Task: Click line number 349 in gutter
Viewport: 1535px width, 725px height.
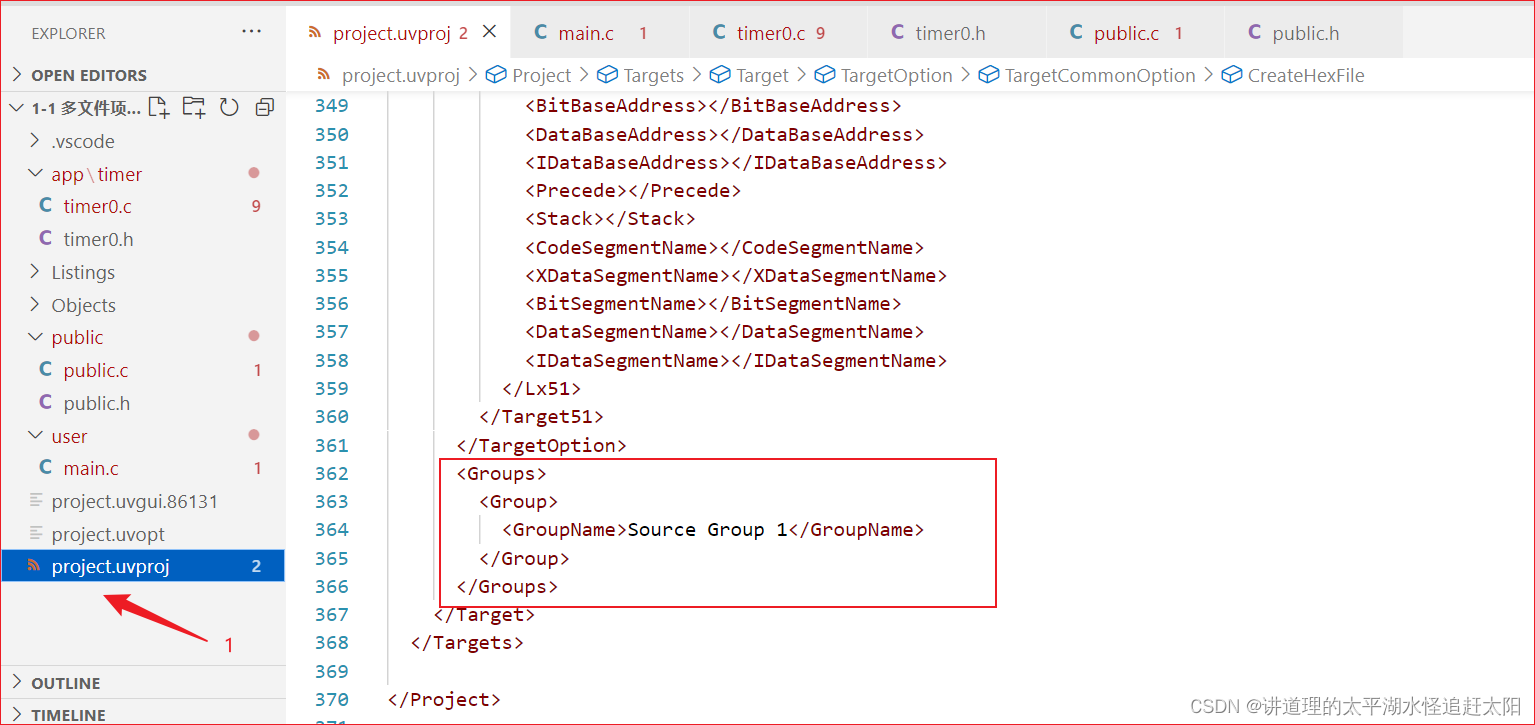Action: (331, 105)
